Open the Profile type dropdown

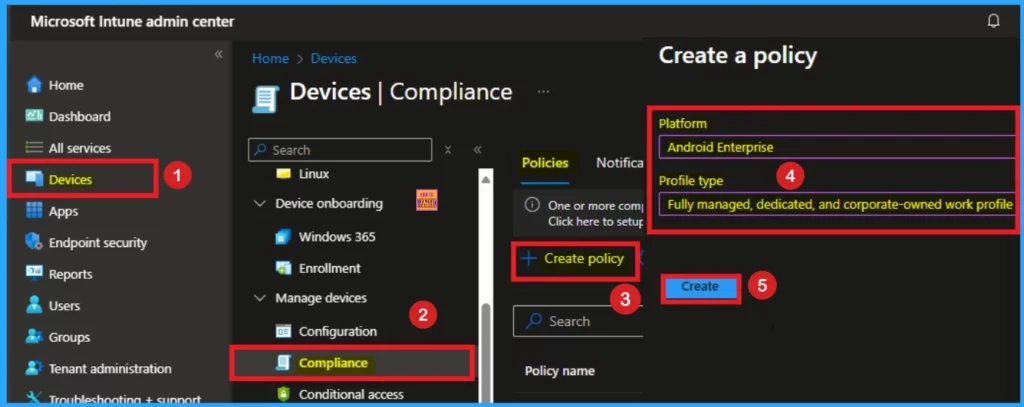[x=837, y=205]
